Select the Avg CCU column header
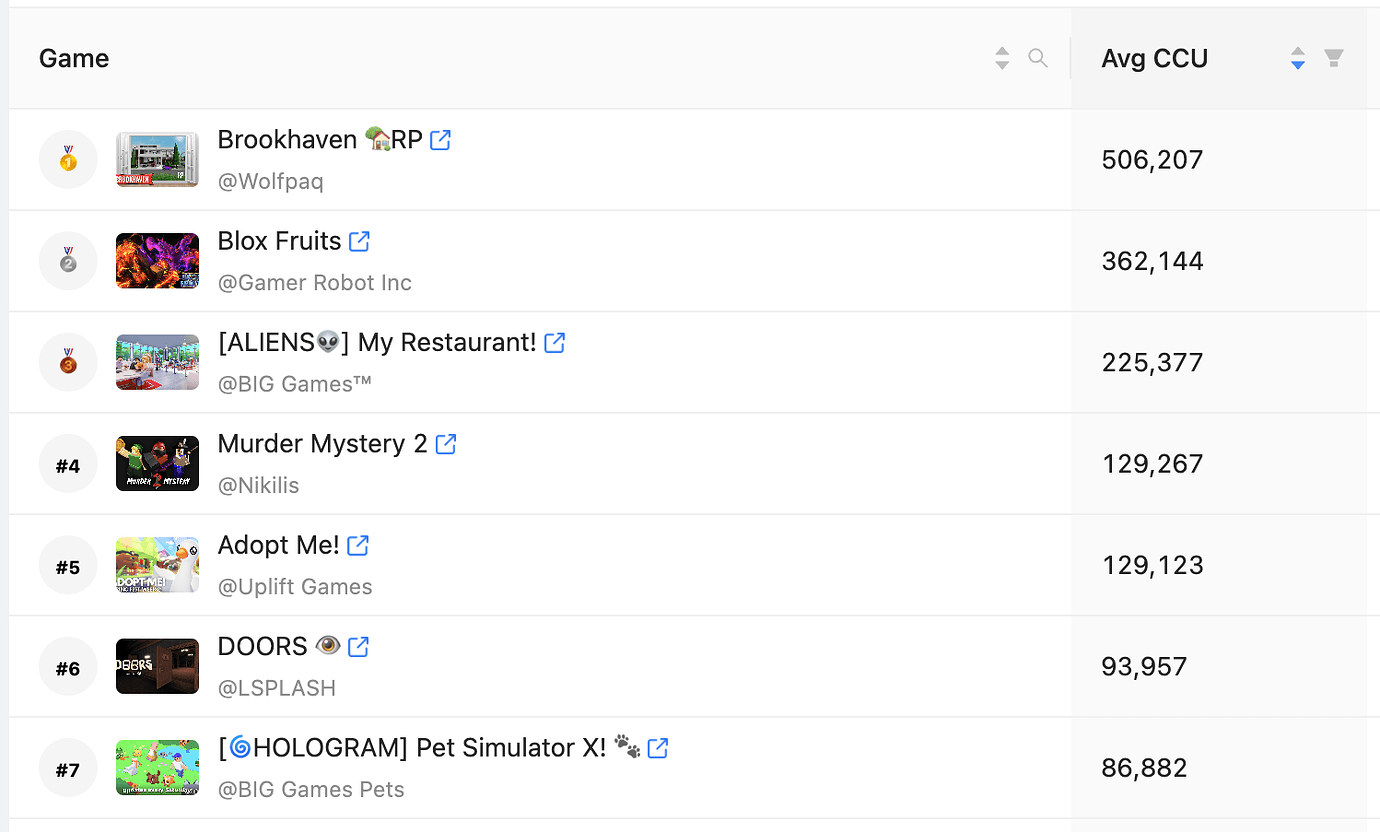The image size is (1380, 832). [x=1155, y=58]
